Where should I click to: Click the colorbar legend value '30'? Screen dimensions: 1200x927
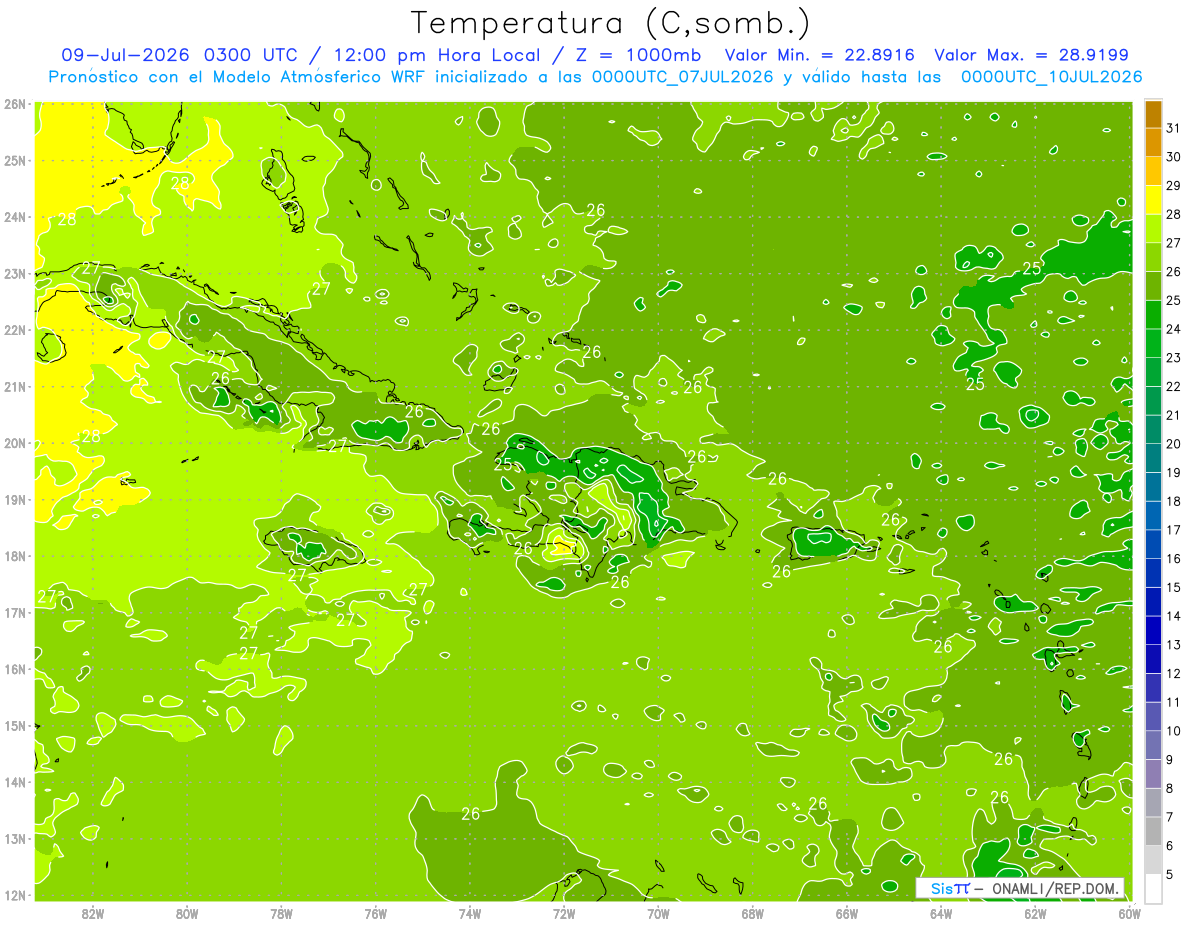click(1174, 157)
